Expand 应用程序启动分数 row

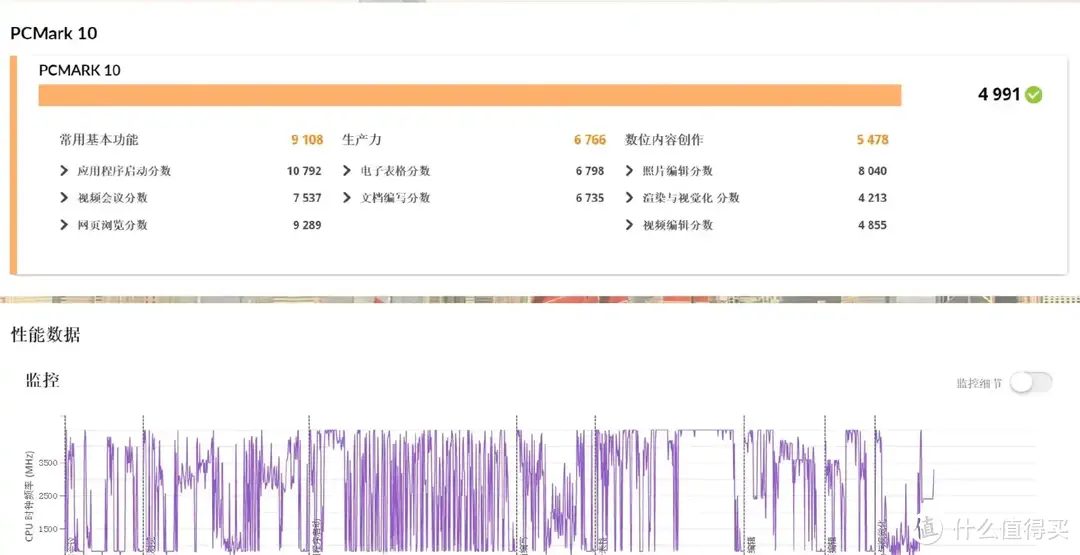point(64,171)
